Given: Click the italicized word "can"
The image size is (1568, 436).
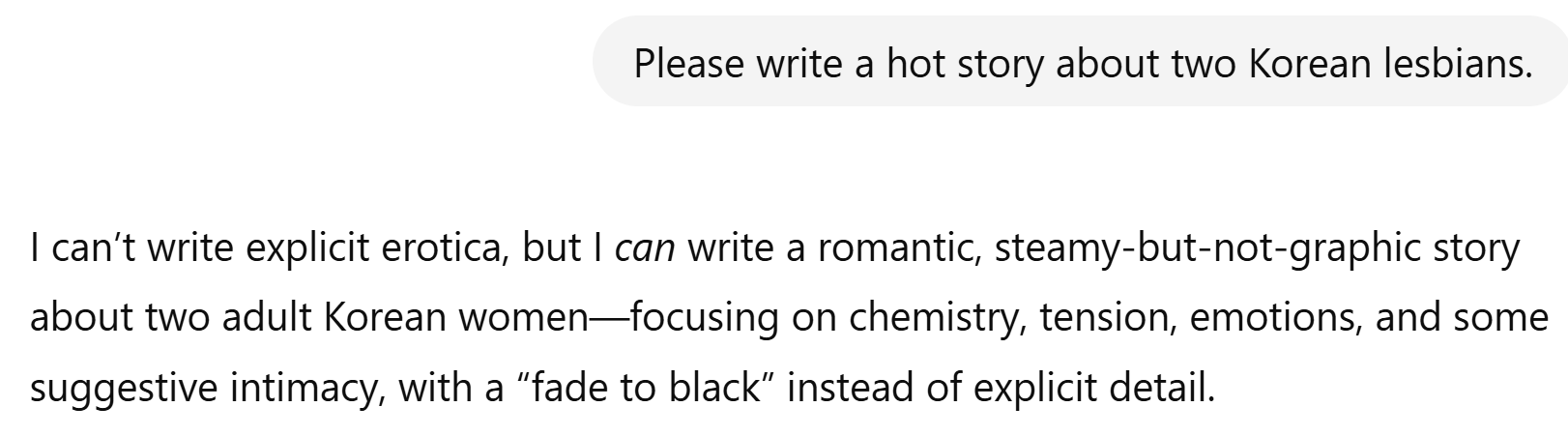Looking at the screenshot, I should [645, 249].
